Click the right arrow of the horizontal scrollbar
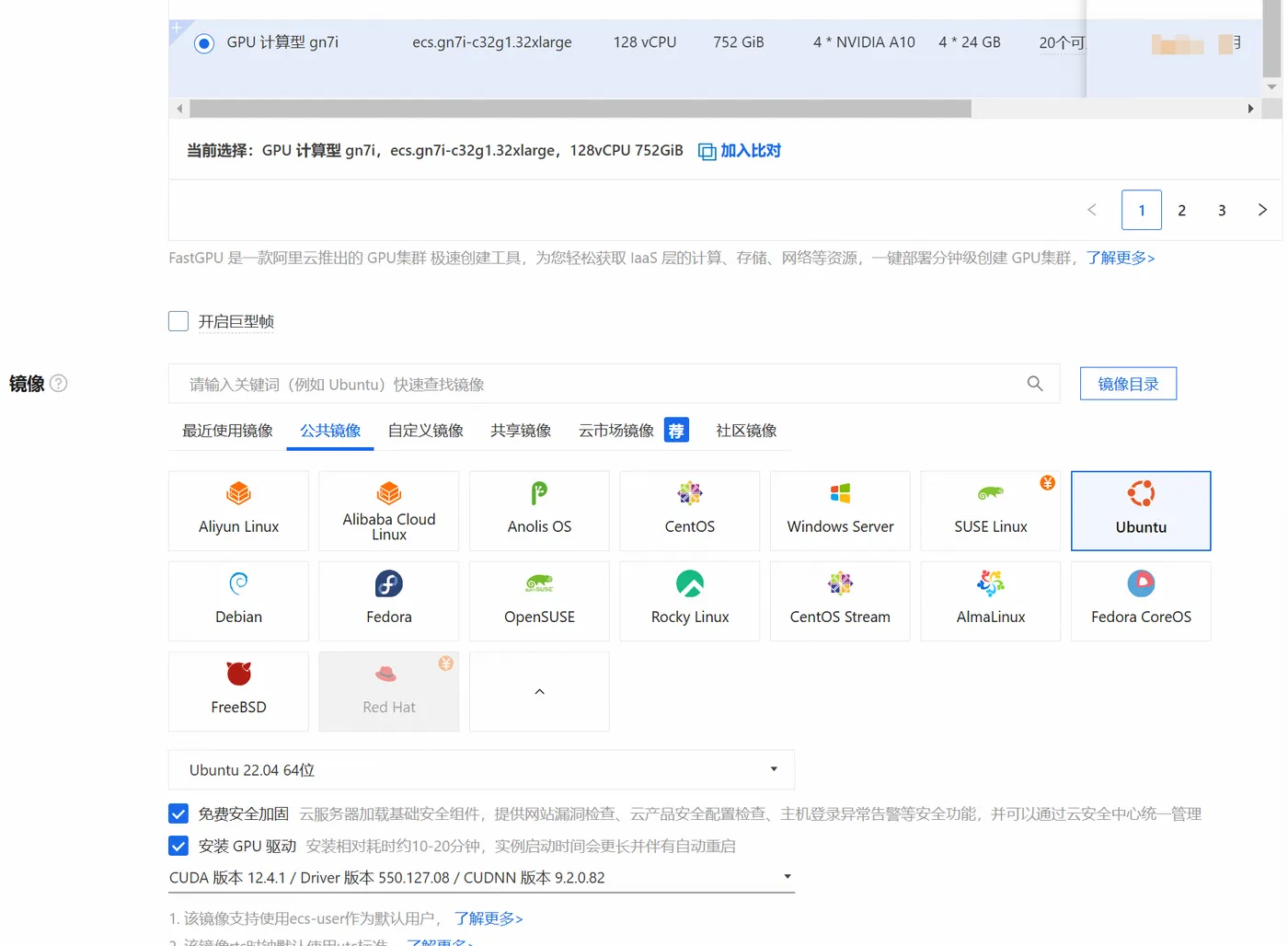 [1250, 109]
